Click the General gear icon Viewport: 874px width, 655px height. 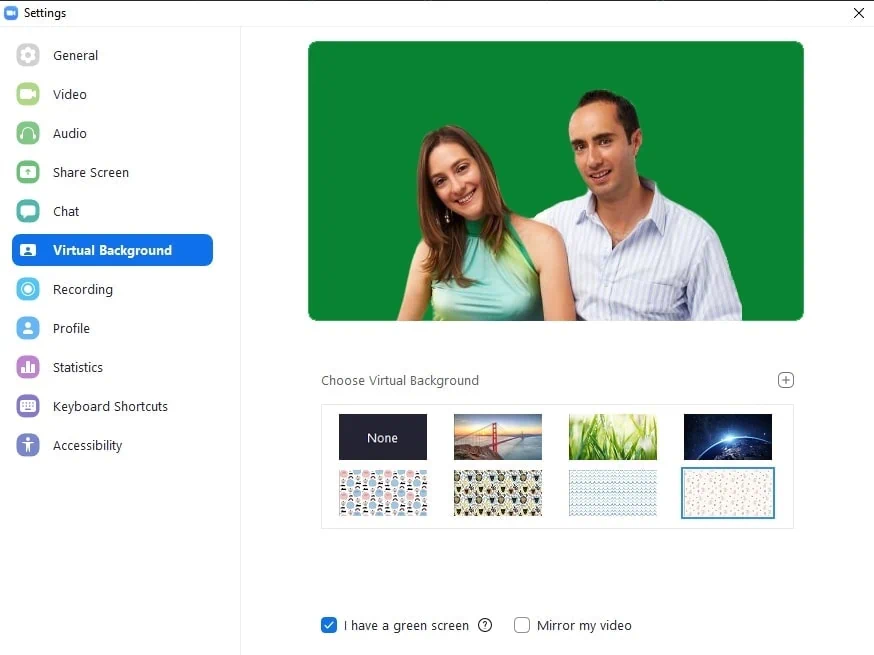pyautogui.click(x=28, y=56)
